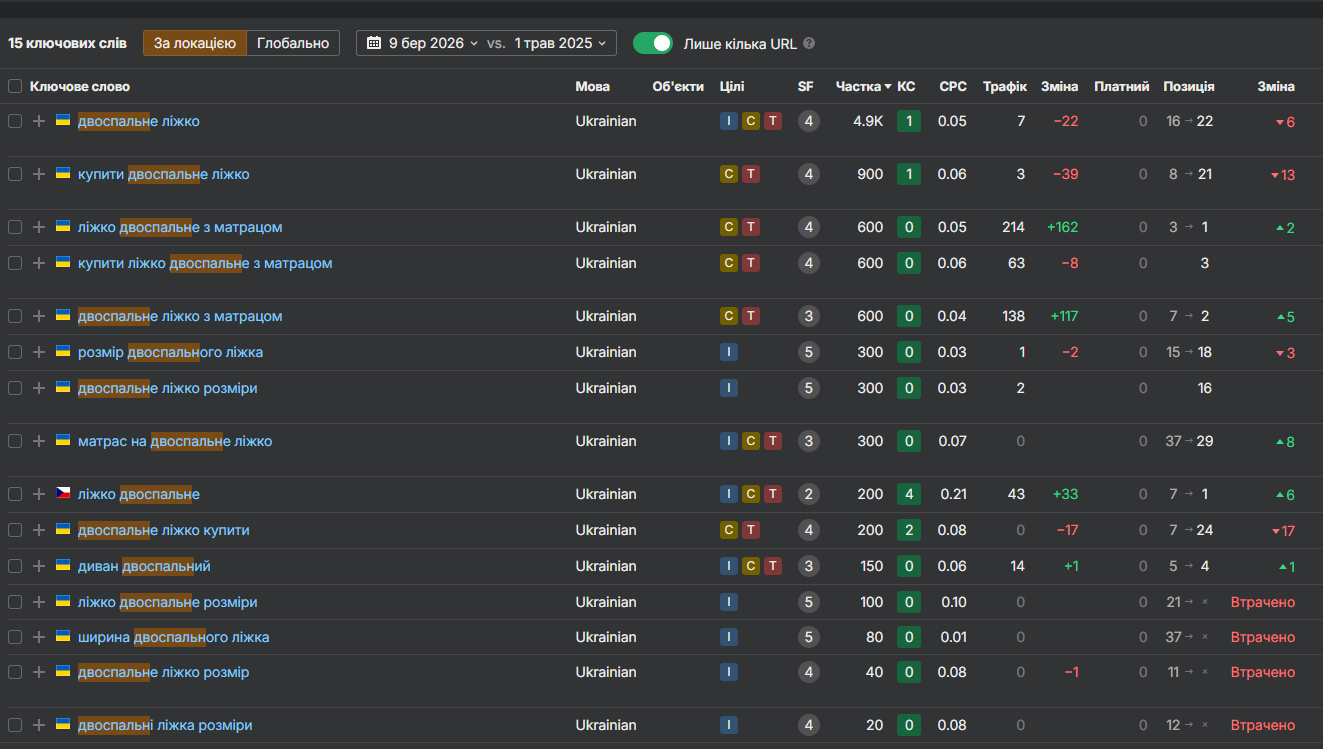Click the help icon near 'Лише кілька URL'
Screen dimensions: 1323x749
point(809,43)
